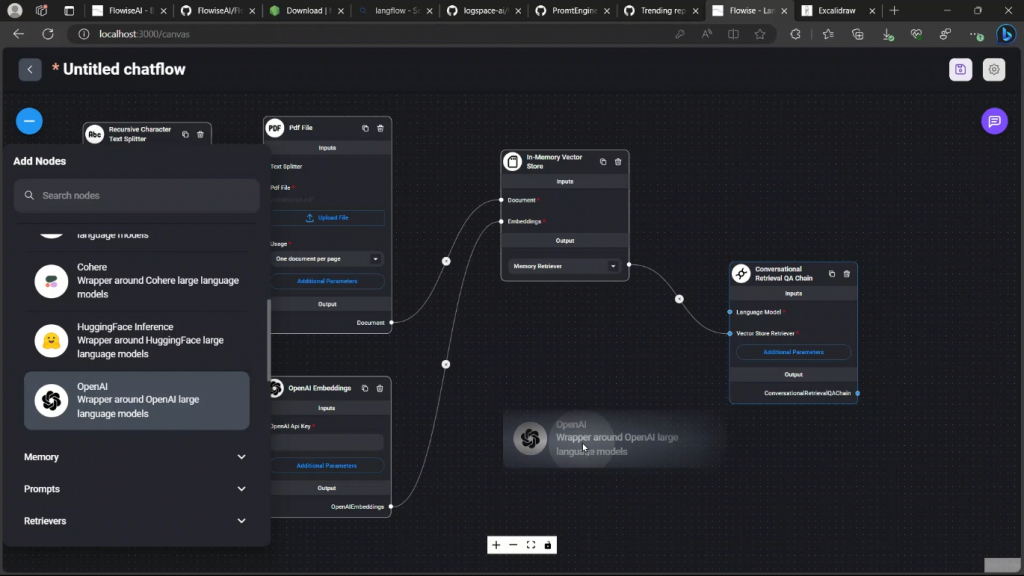Image resolution: width=1024 pixels, height=576 pixels.
Task: Click the Search nodes input field
Action: coord(136,195)
